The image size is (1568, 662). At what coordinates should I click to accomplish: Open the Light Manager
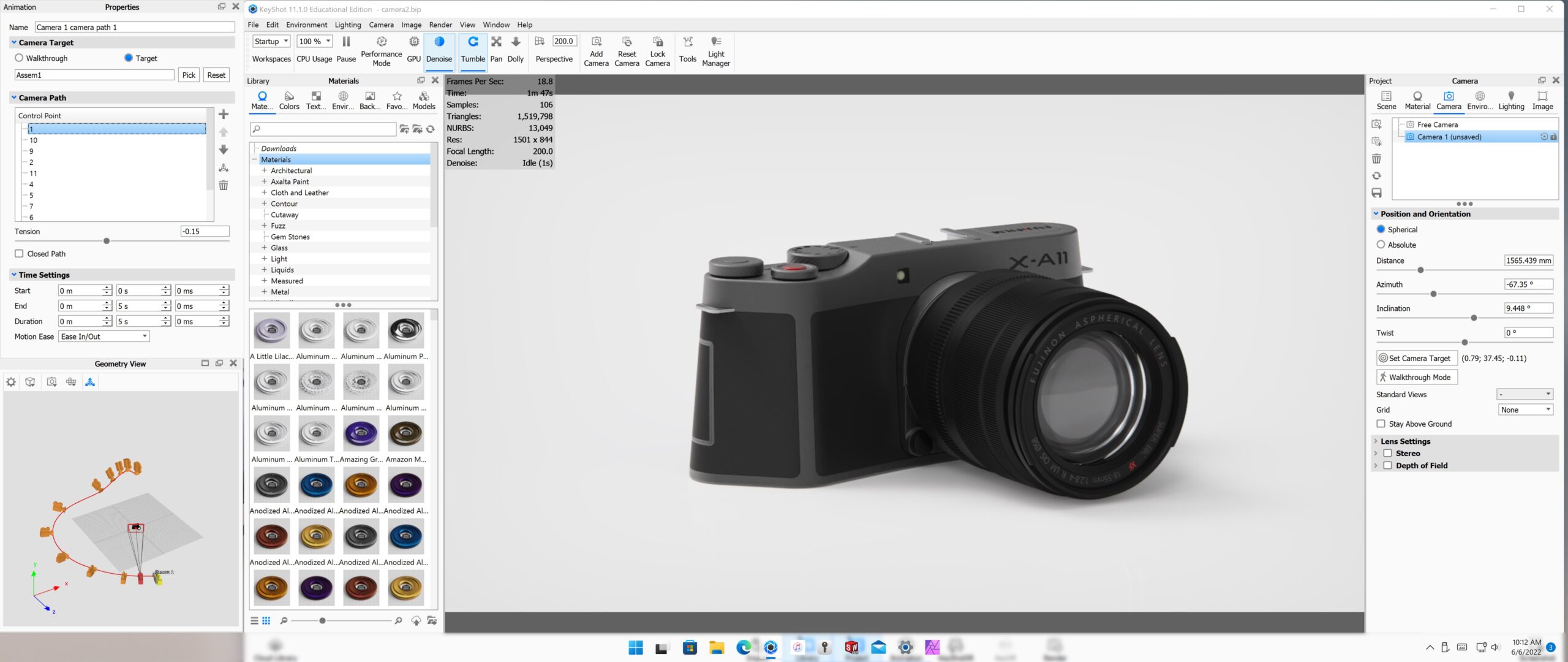715,42
